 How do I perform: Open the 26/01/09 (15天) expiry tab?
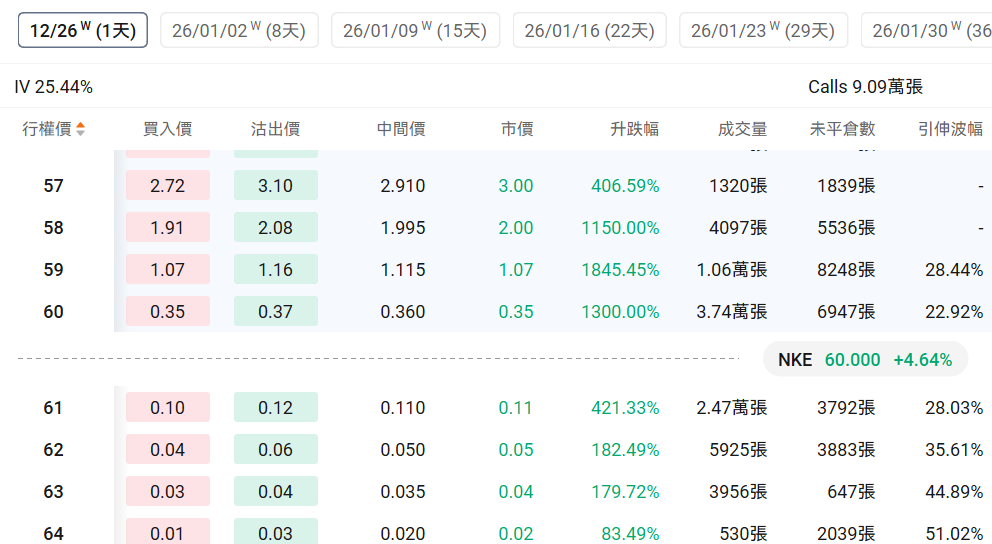tap(415, 30)
